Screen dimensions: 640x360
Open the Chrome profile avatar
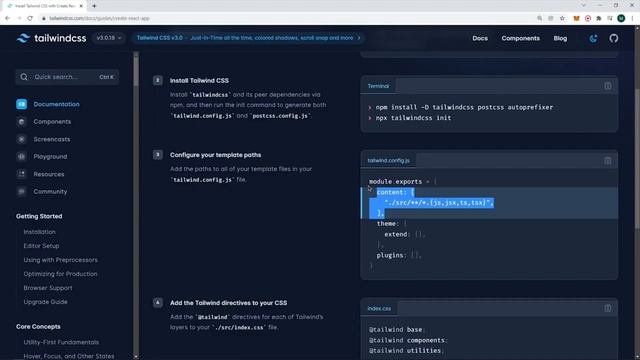click(621, 18)
